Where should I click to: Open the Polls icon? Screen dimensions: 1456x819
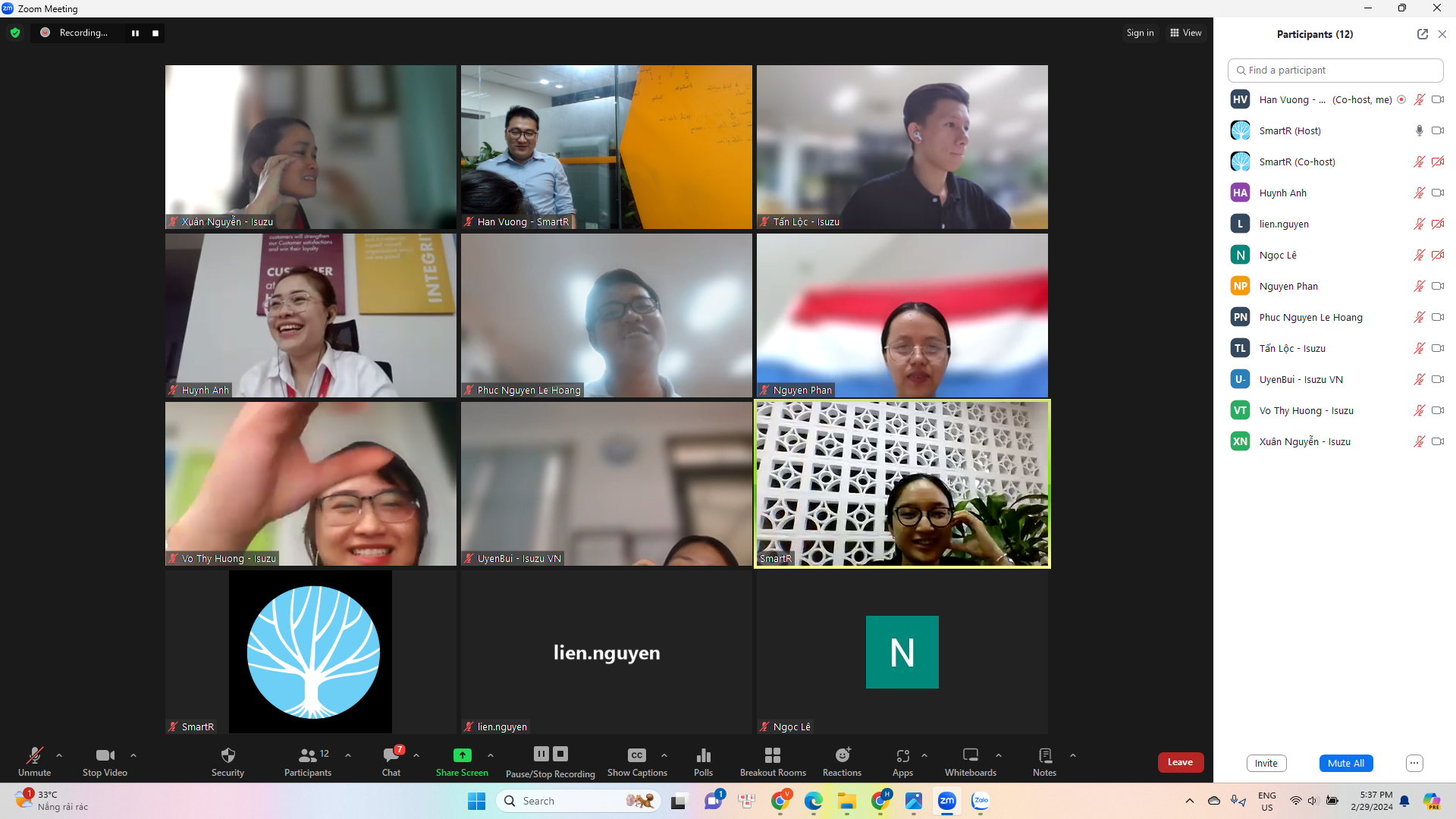point(703,755)
